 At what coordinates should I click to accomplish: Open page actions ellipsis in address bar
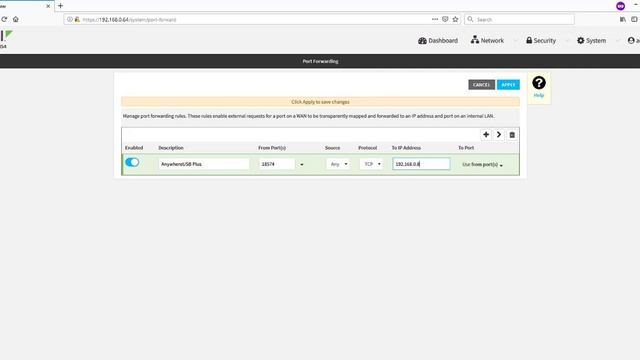point(435,19)
